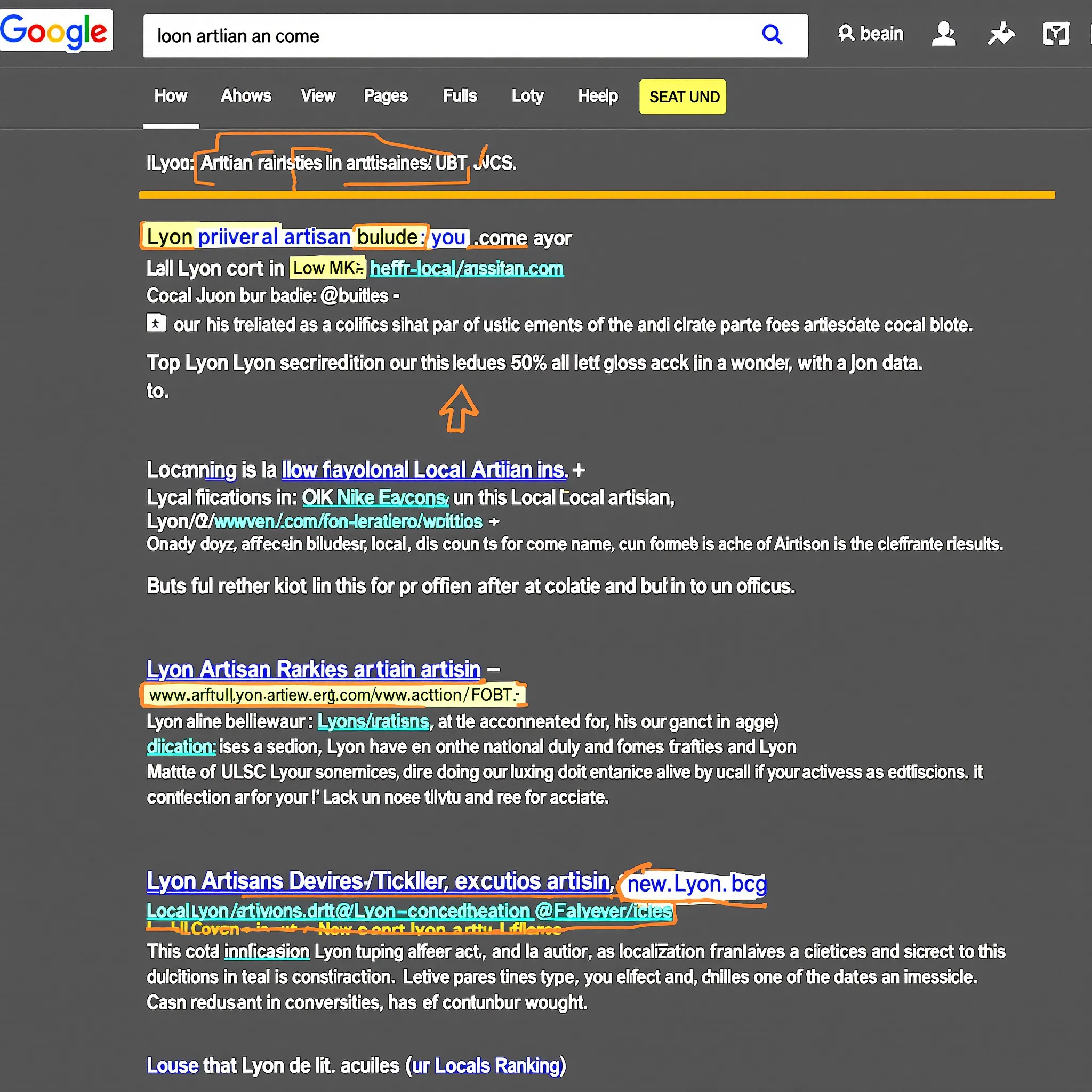Image resolution: width=1092 pixels, height=1092 pixels.
Task: Switch to the Heelp tab
Action: point(597,96)
